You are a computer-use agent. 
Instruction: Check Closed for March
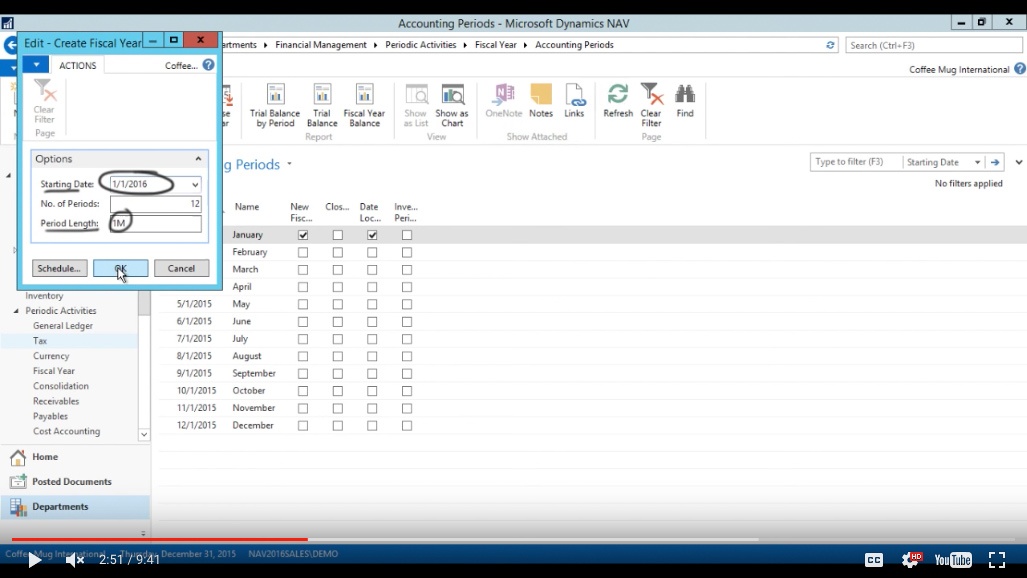point(337,269)
